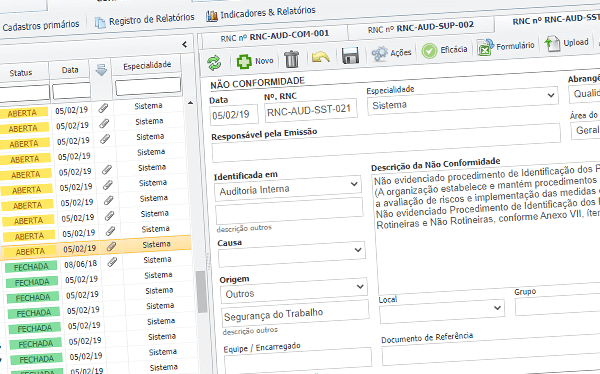Click the Segurança do Trabalho text field

[295, 314]
